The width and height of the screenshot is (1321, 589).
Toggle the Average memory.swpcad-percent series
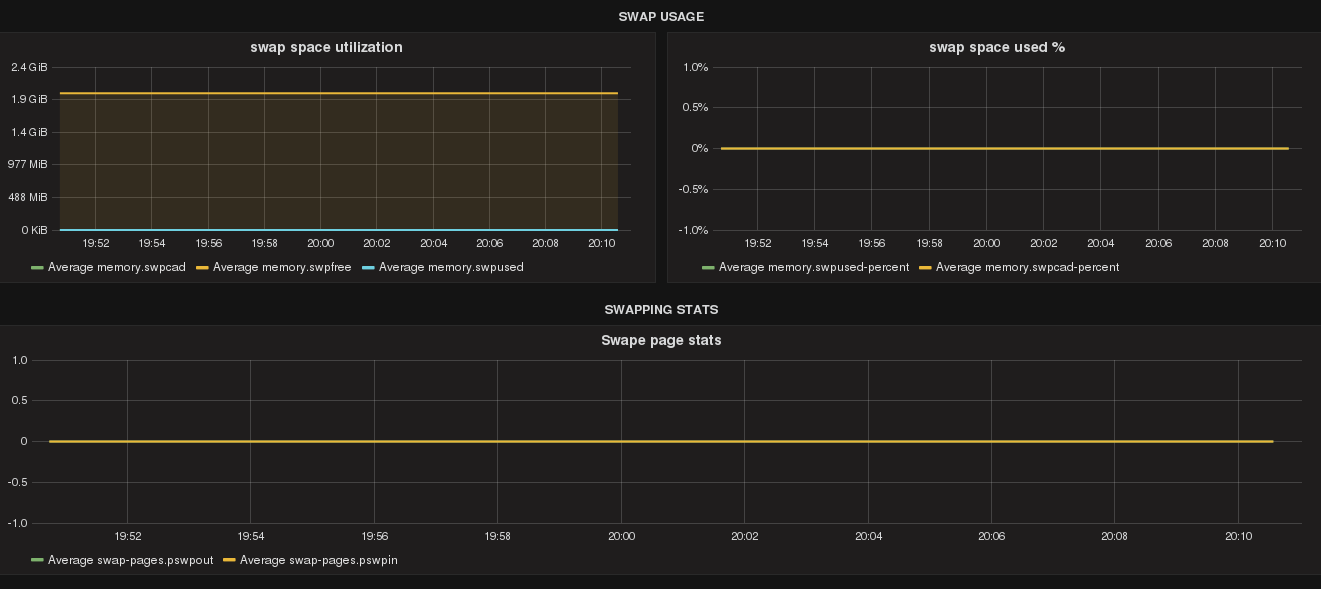[x=1028, y=267]
